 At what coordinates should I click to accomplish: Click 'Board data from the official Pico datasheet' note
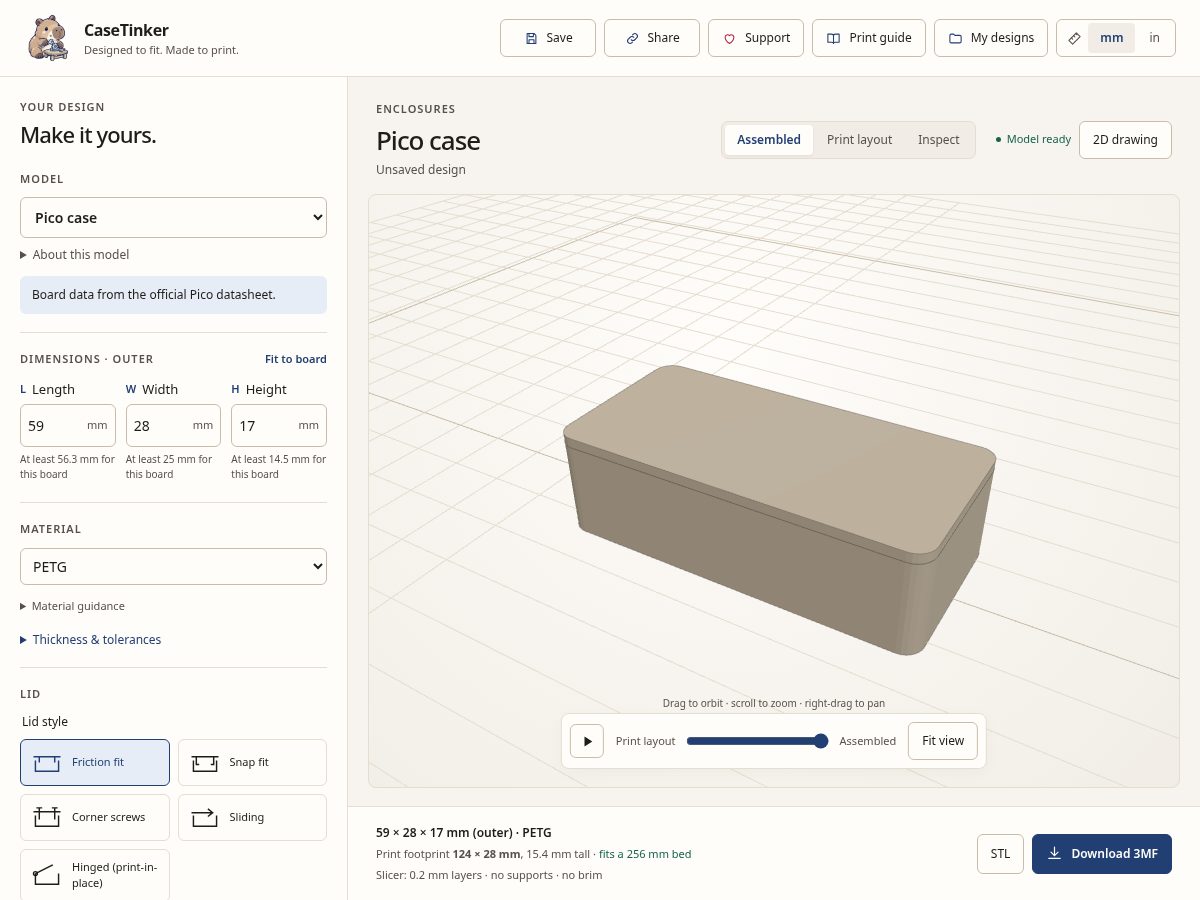pos(173,295)
